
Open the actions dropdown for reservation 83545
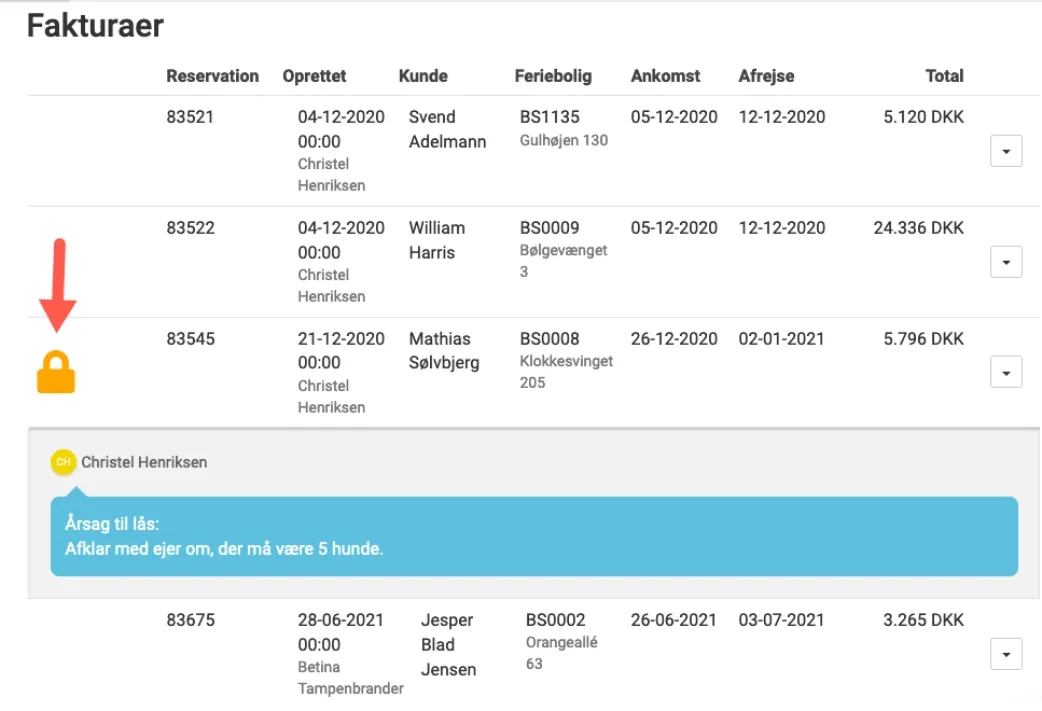[1005, 373]
